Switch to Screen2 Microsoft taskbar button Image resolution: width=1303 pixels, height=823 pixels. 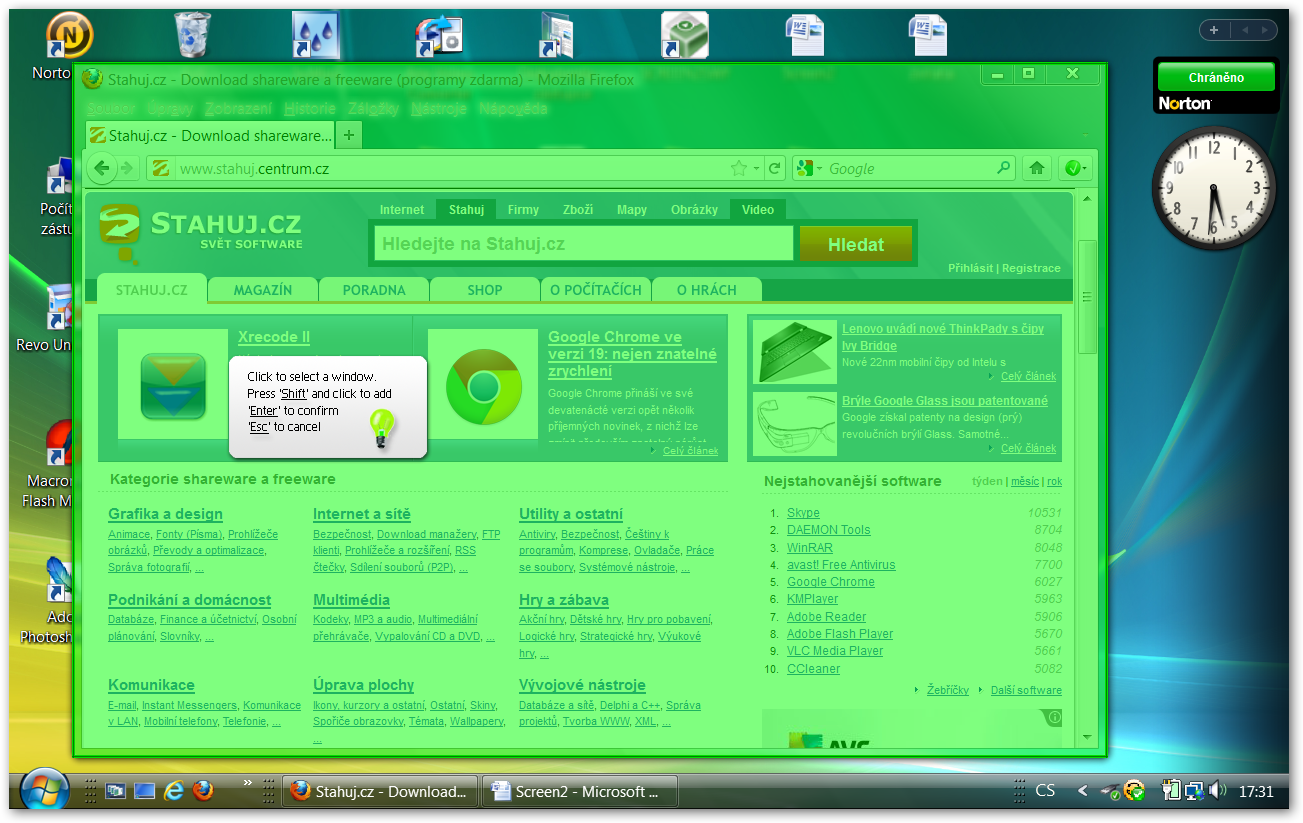579,791
